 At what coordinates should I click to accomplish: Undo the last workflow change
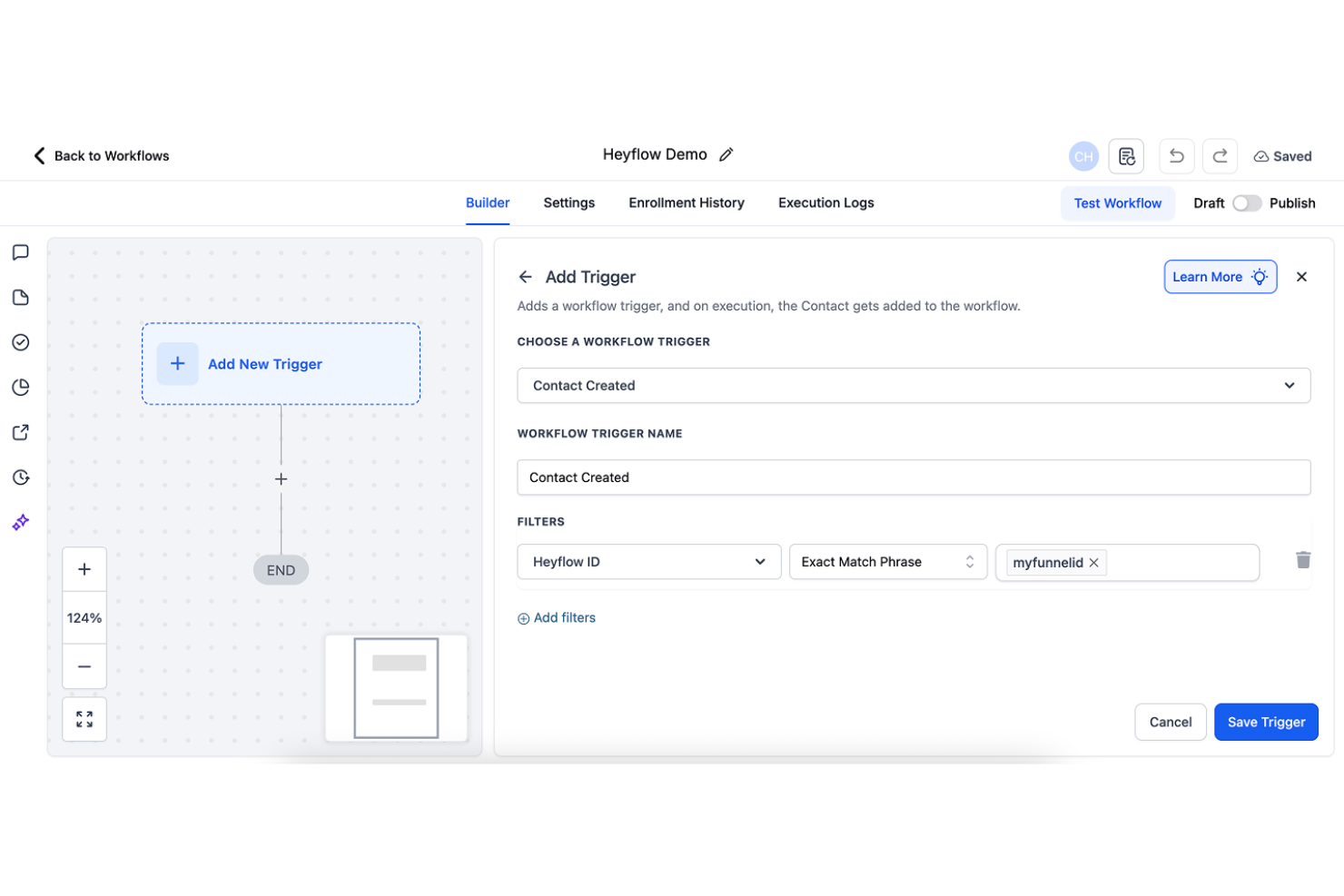coord(1176,156)
